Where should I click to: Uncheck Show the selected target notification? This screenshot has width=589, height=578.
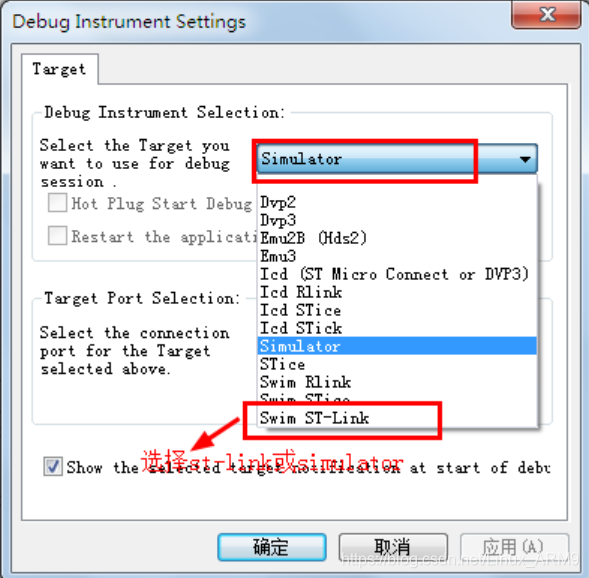[x=53, y=467]
